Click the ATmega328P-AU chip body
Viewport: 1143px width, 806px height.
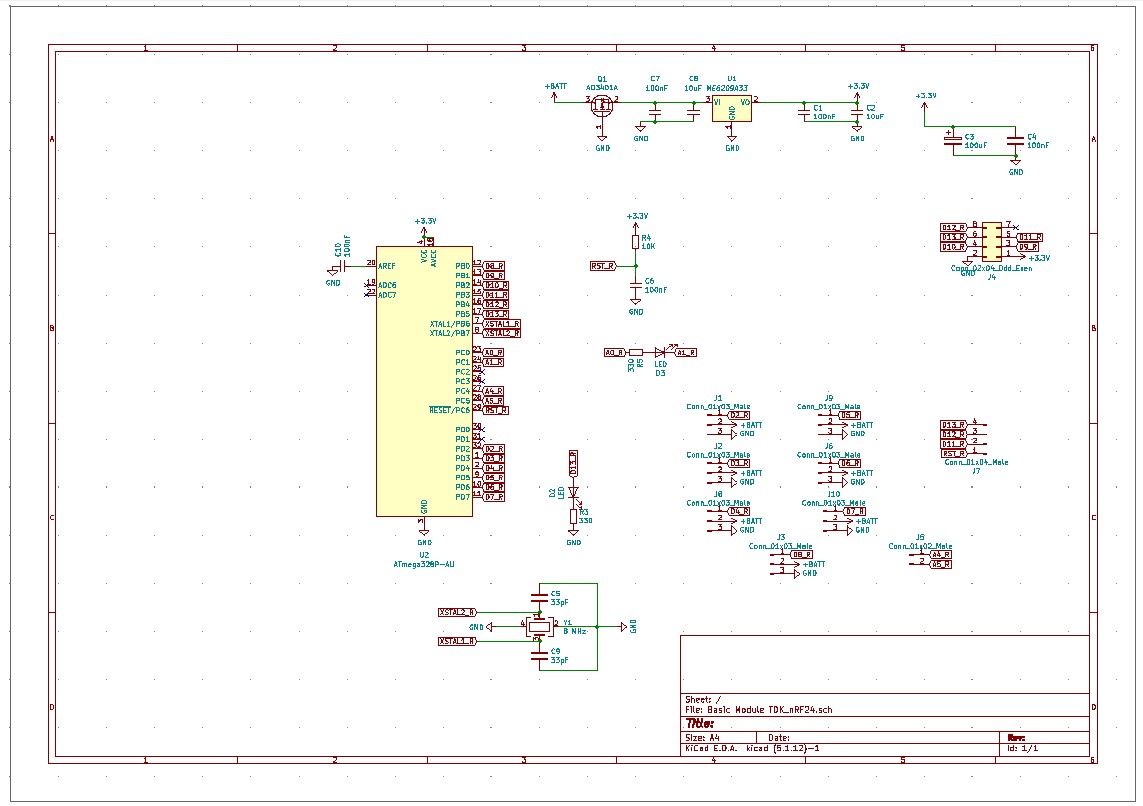tap(423, 380)
